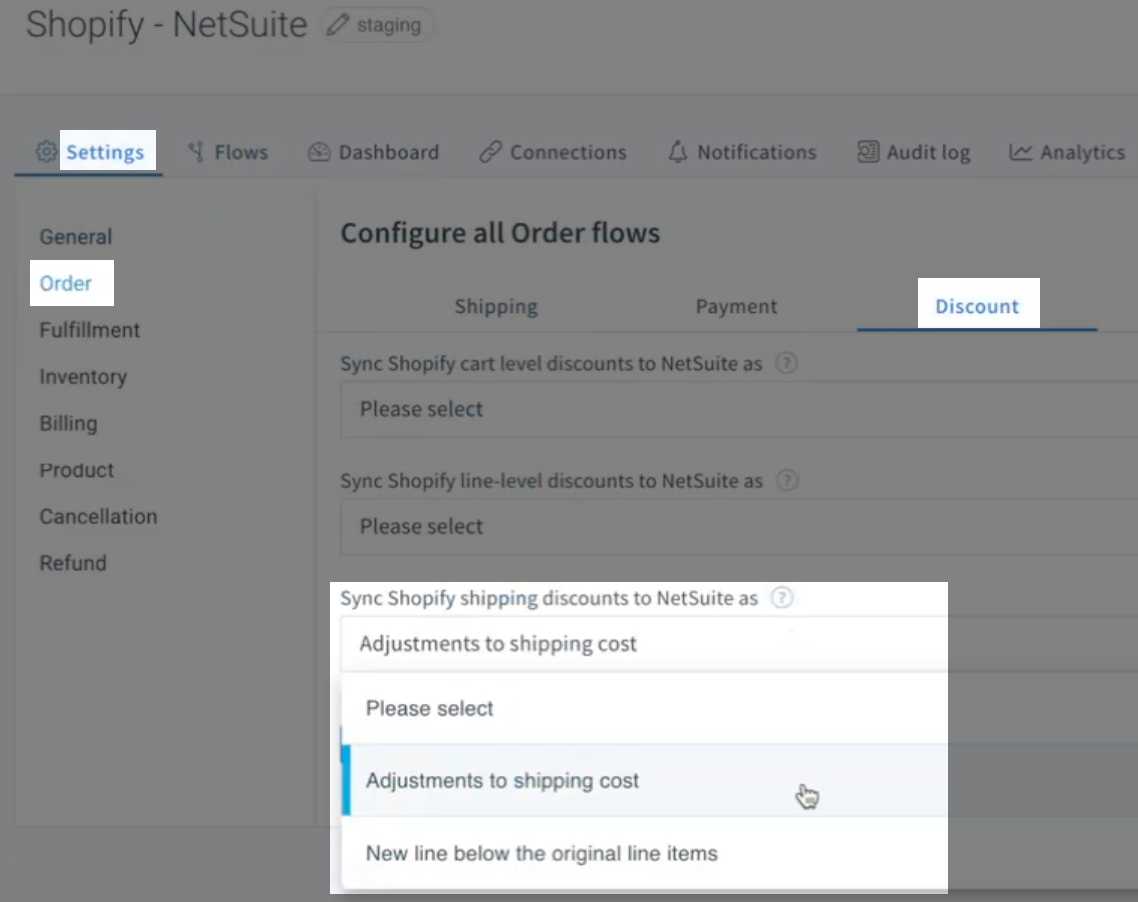Image resolution: width=1138 pixels, height=902 pixels.
Task: Open Billing settings section
Action: (x=68, y=423)
